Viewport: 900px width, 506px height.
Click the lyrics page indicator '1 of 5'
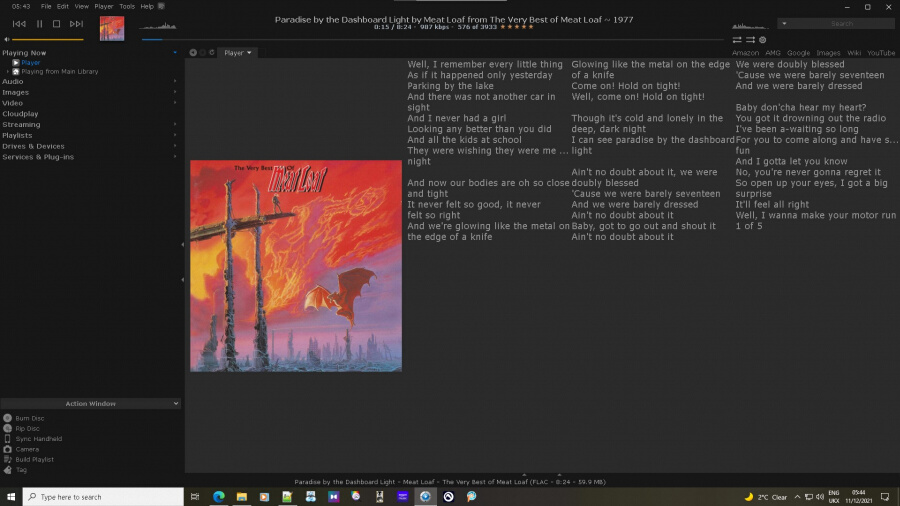[749, 226]
